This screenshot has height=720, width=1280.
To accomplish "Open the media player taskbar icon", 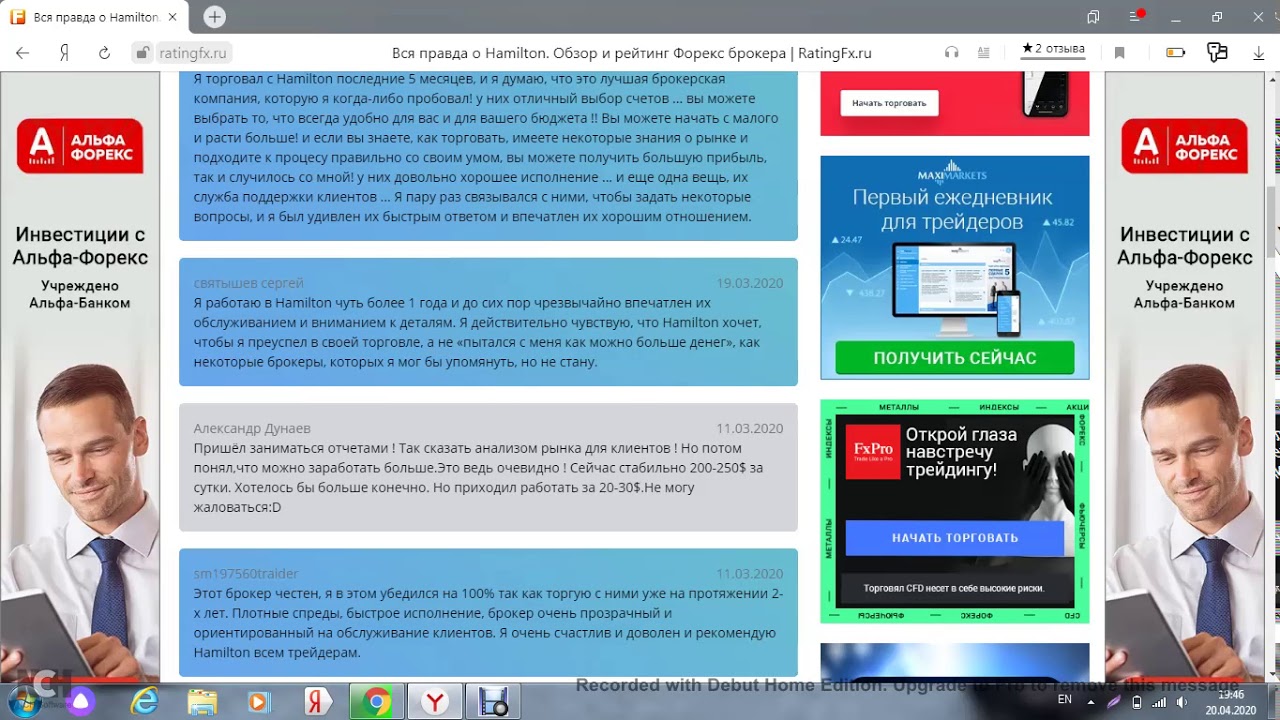I will [x=259, y=702].
